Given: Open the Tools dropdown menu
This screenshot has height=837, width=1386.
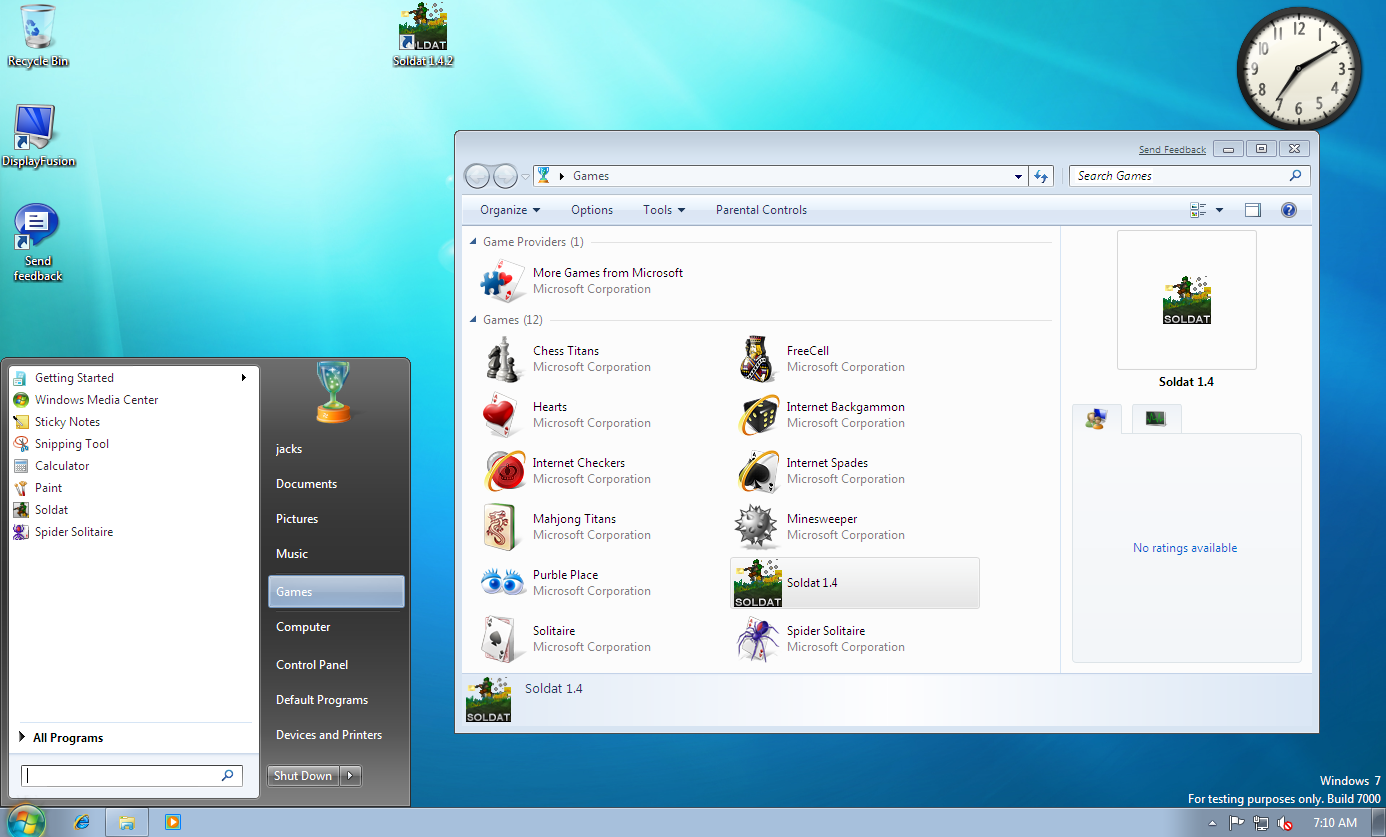Looking at the screenshot, I should 663,210.
